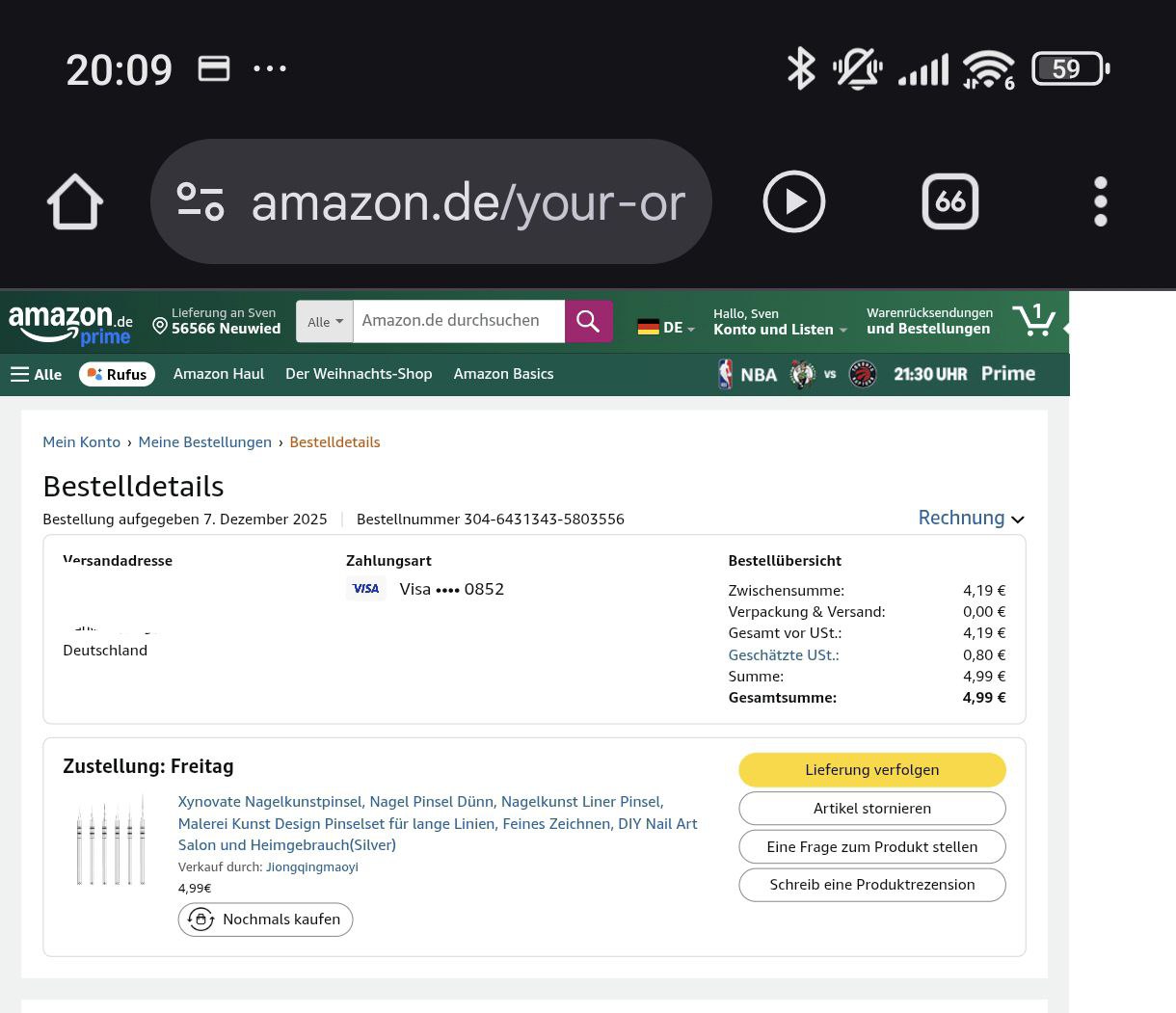Viewport: 1176px width, 1013px height.
Task: Expand the Alle search category dropdown
Action: click(325, 322)
